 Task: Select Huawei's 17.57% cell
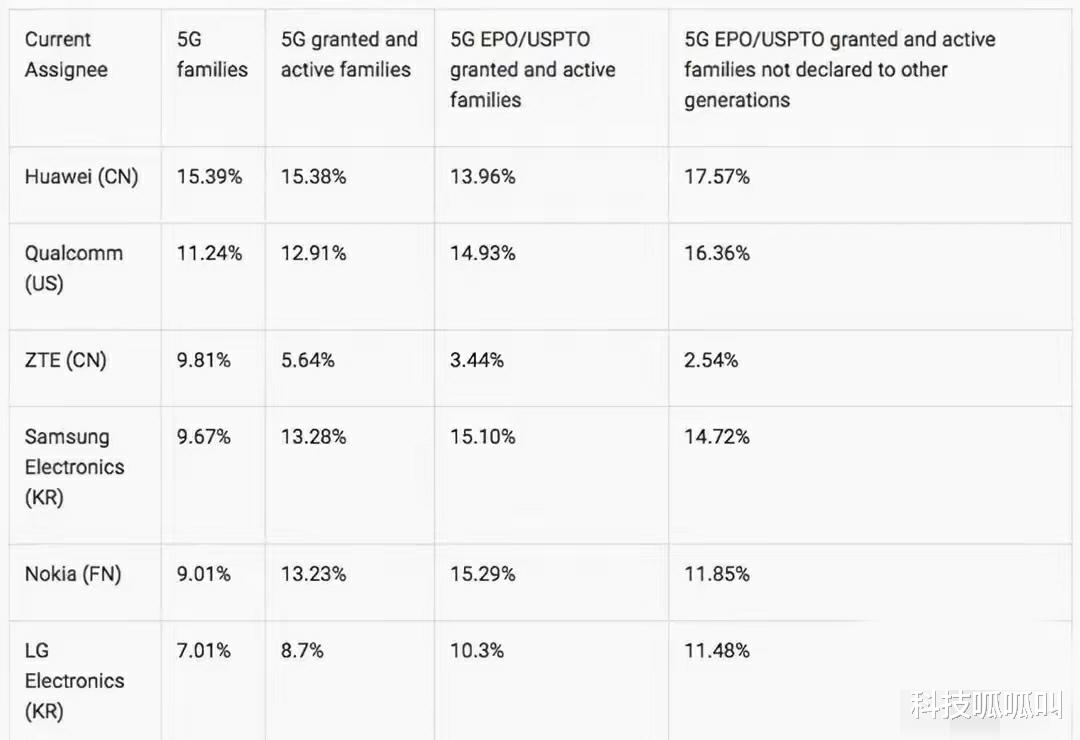(x=716, y=177)
